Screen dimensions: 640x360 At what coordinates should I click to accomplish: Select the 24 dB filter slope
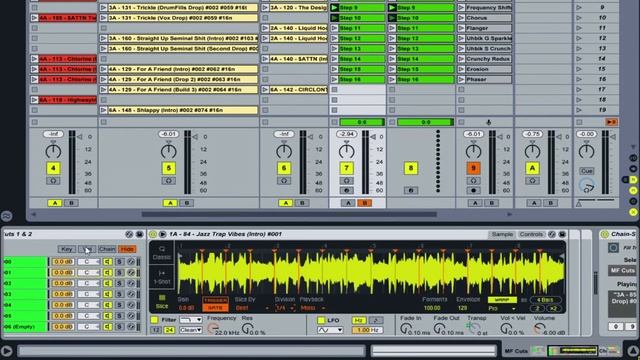coord(169,330)
